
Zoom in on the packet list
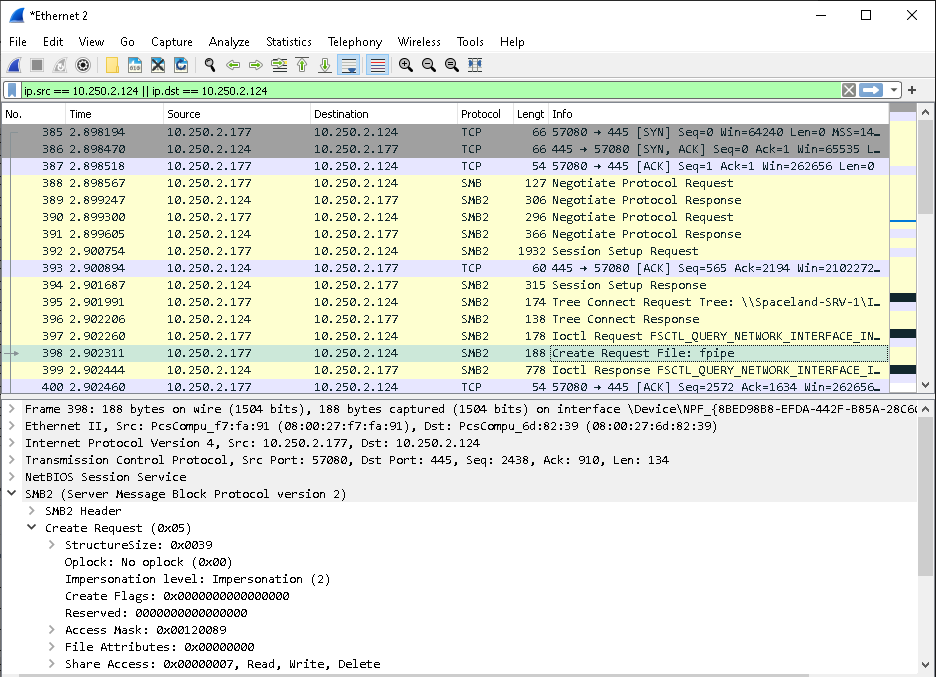[406, 65]
